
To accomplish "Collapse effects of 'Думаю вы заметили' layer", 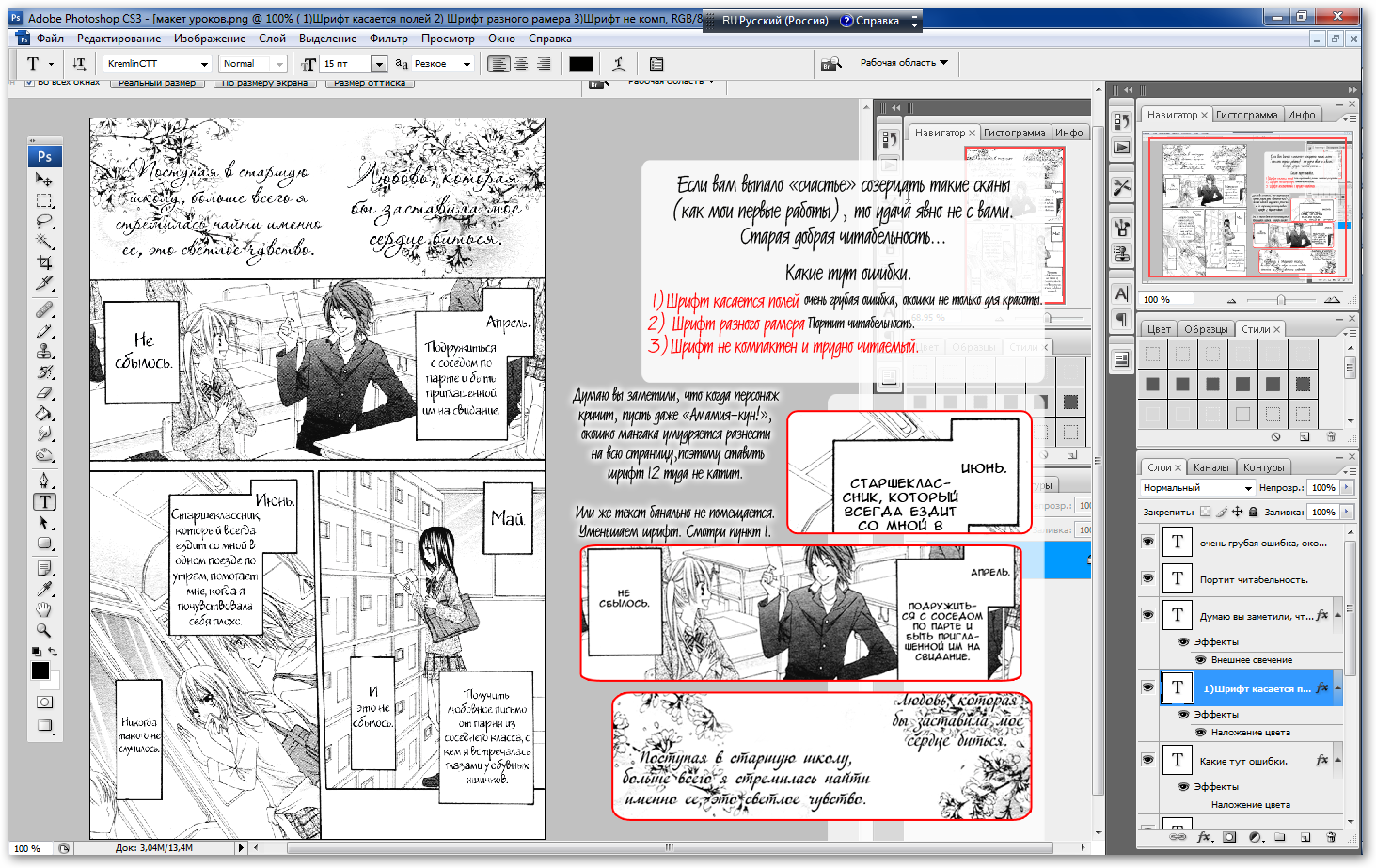I will pyautogui.click(x=1336, y=616).
